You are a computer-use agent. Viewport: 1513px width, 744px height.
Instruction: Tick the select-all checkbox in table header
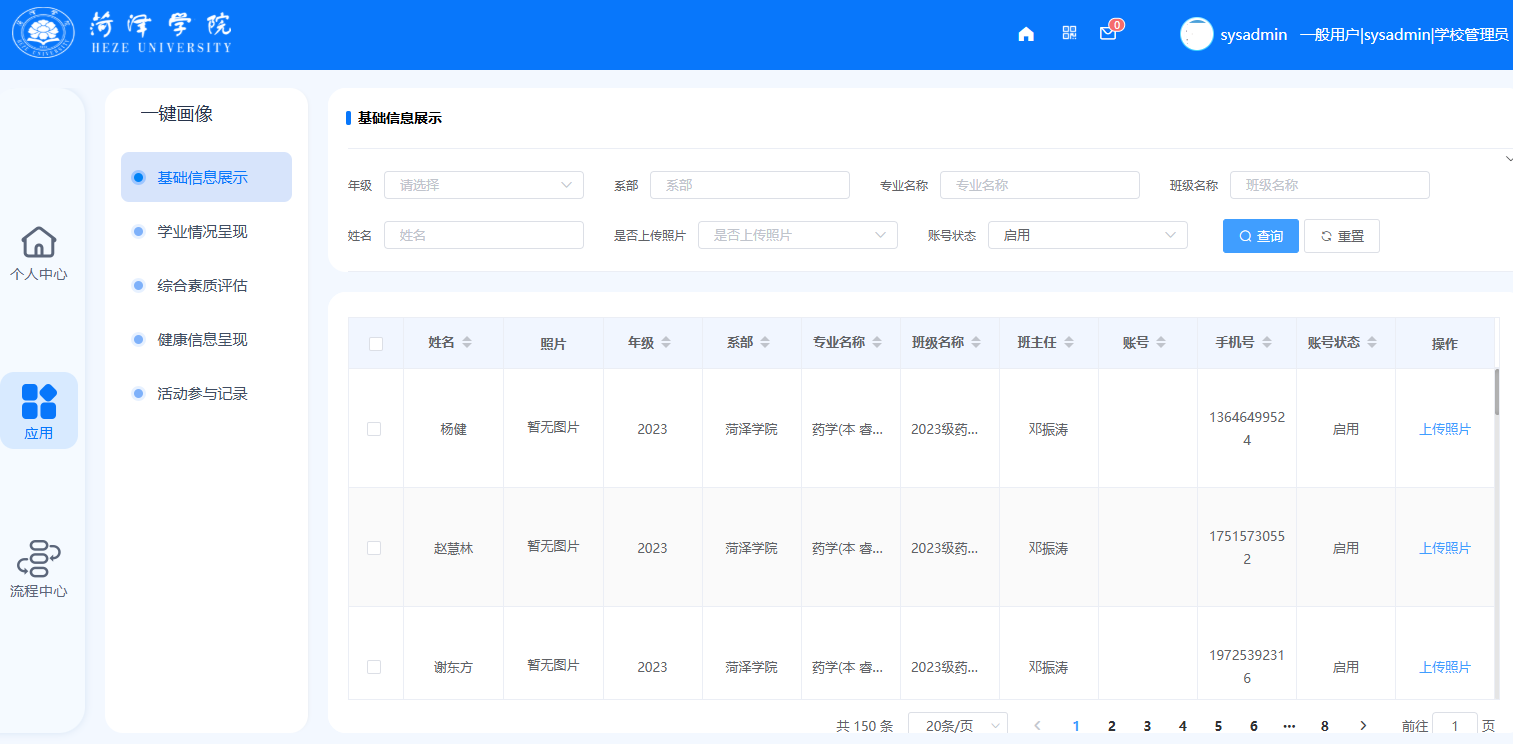(376, 344)
